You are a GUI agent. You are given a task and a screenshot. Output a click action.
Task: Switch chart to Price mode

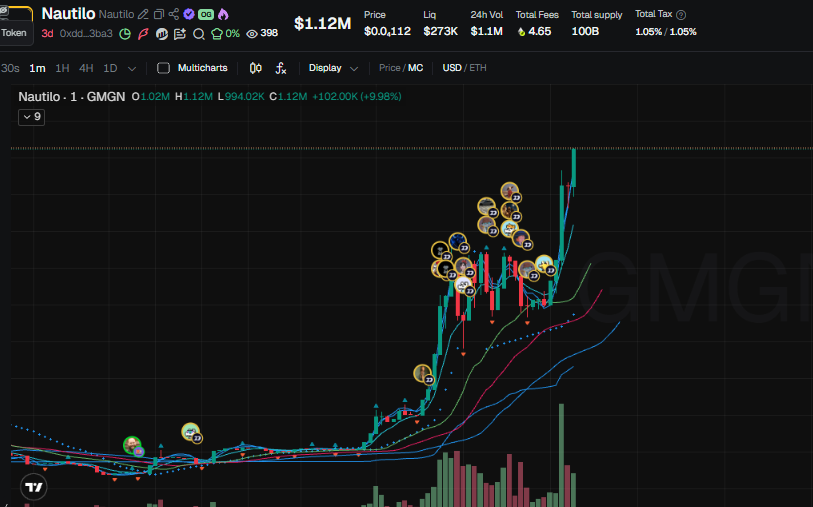tap(389, 68)
